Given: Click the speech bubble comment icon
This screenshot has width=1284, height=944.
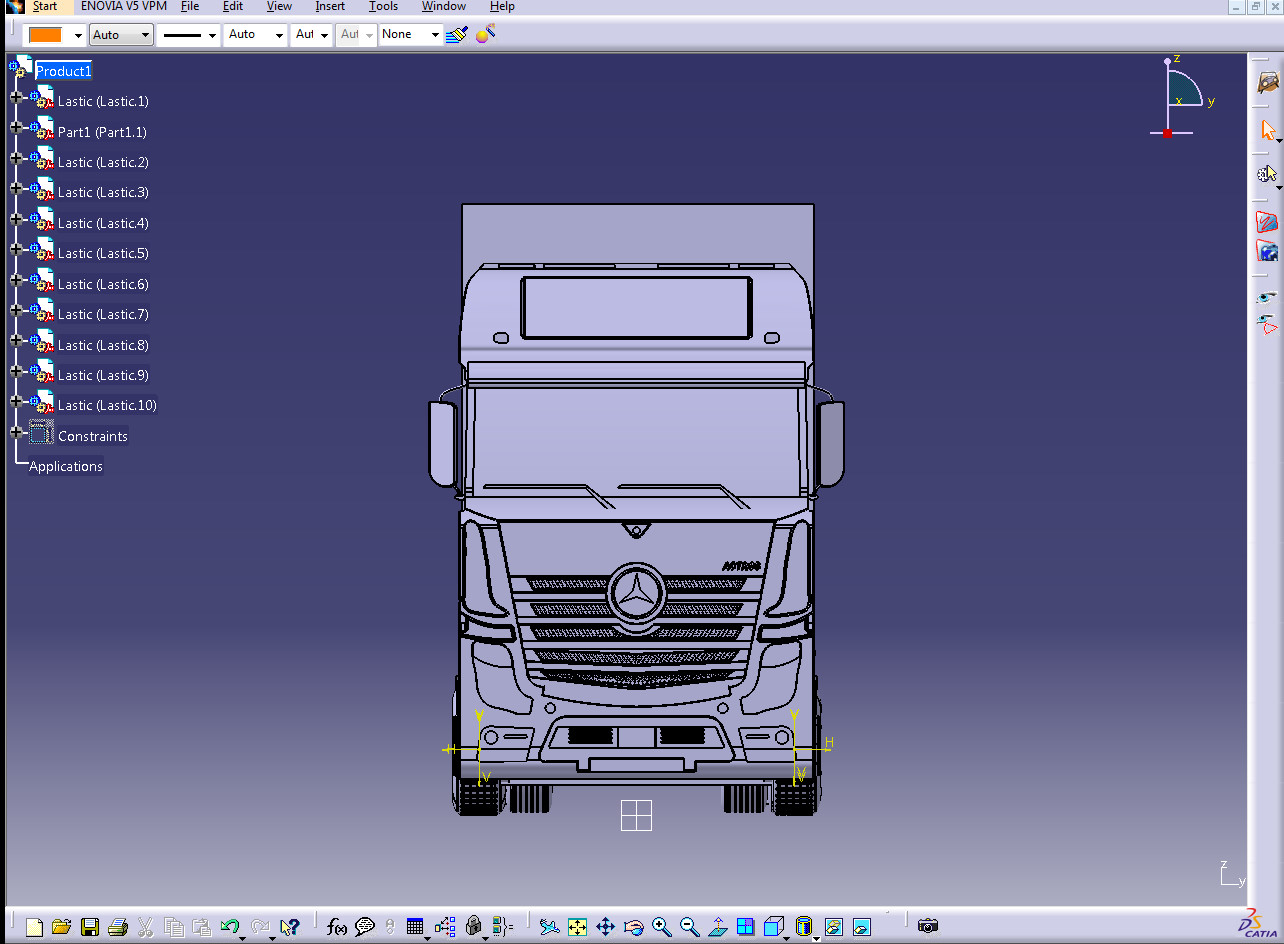Looking at the screenshot, I should click(x=365, y=927).
